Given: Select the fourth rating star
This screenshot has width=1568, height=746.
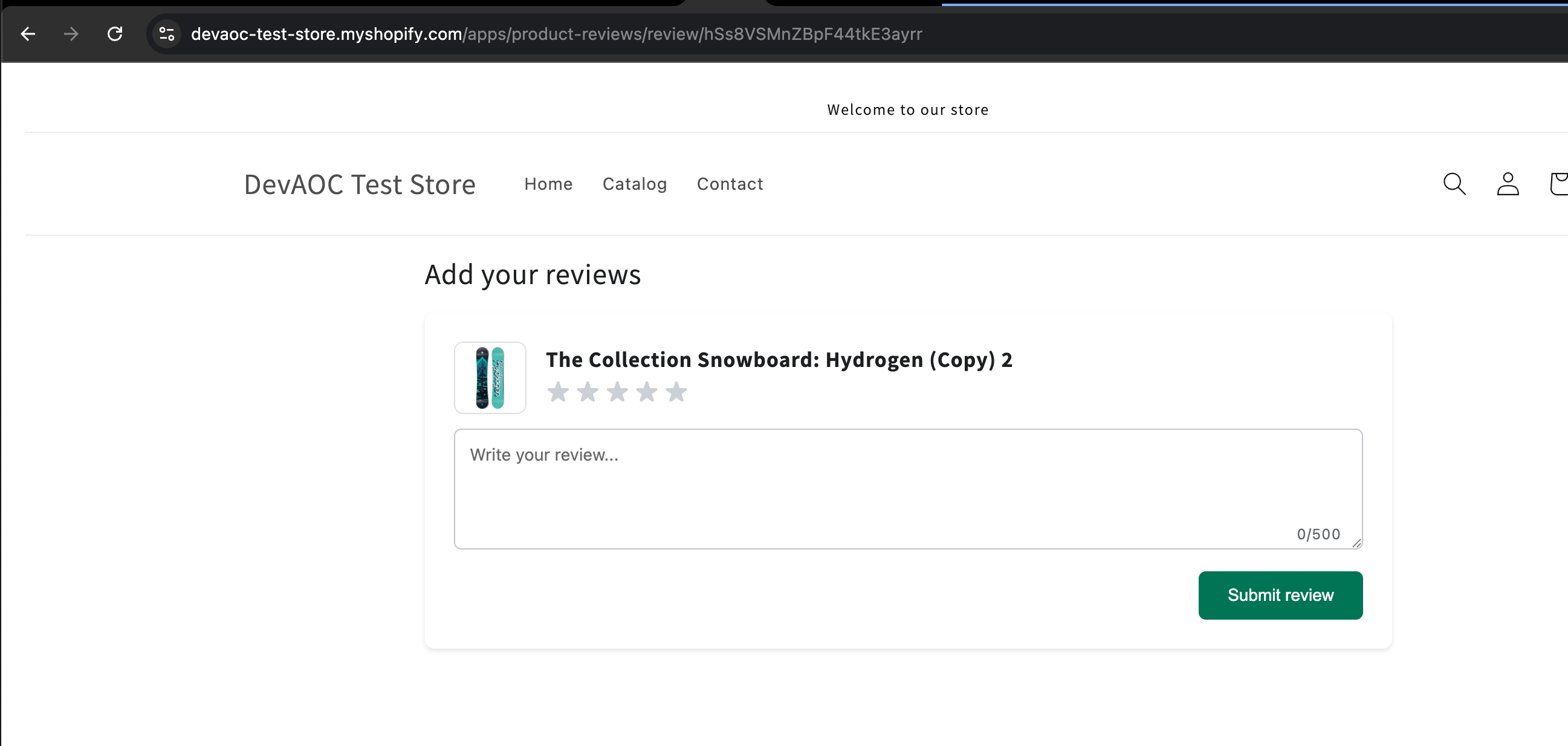Looking at the screenshot, I should point(646,392).
